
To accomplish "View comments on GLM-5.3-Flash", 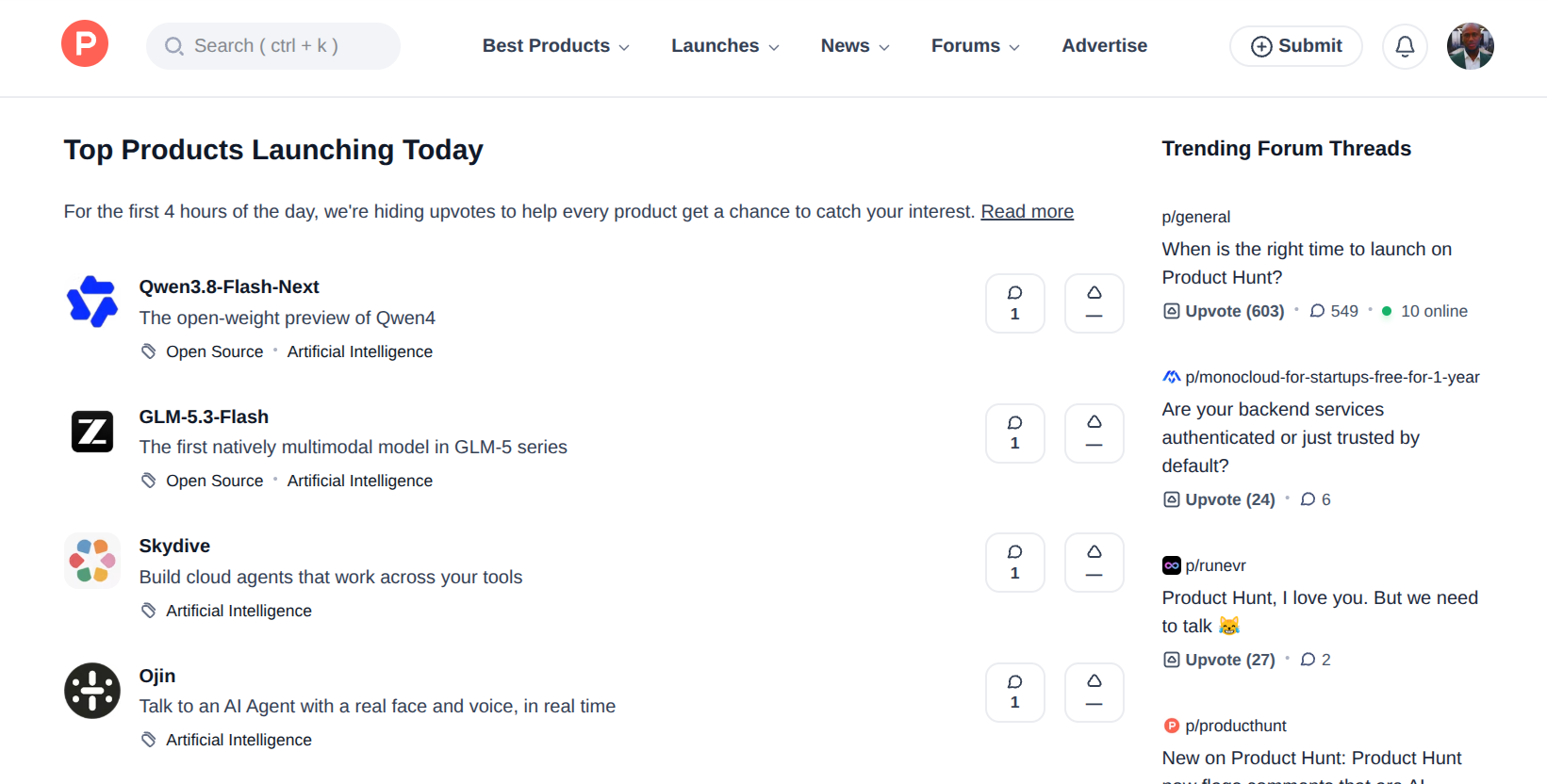I will (1015, 433).
